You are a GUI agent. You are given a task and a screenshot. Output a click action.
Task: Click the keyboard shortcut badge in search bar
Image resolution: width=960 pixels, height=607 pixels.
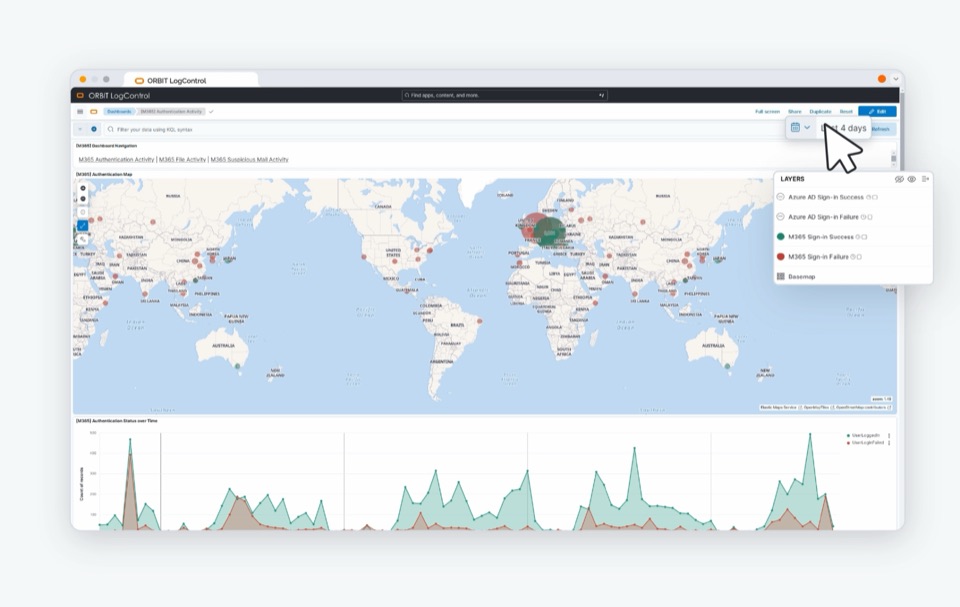pyautogui.click(x=601, y=96)
